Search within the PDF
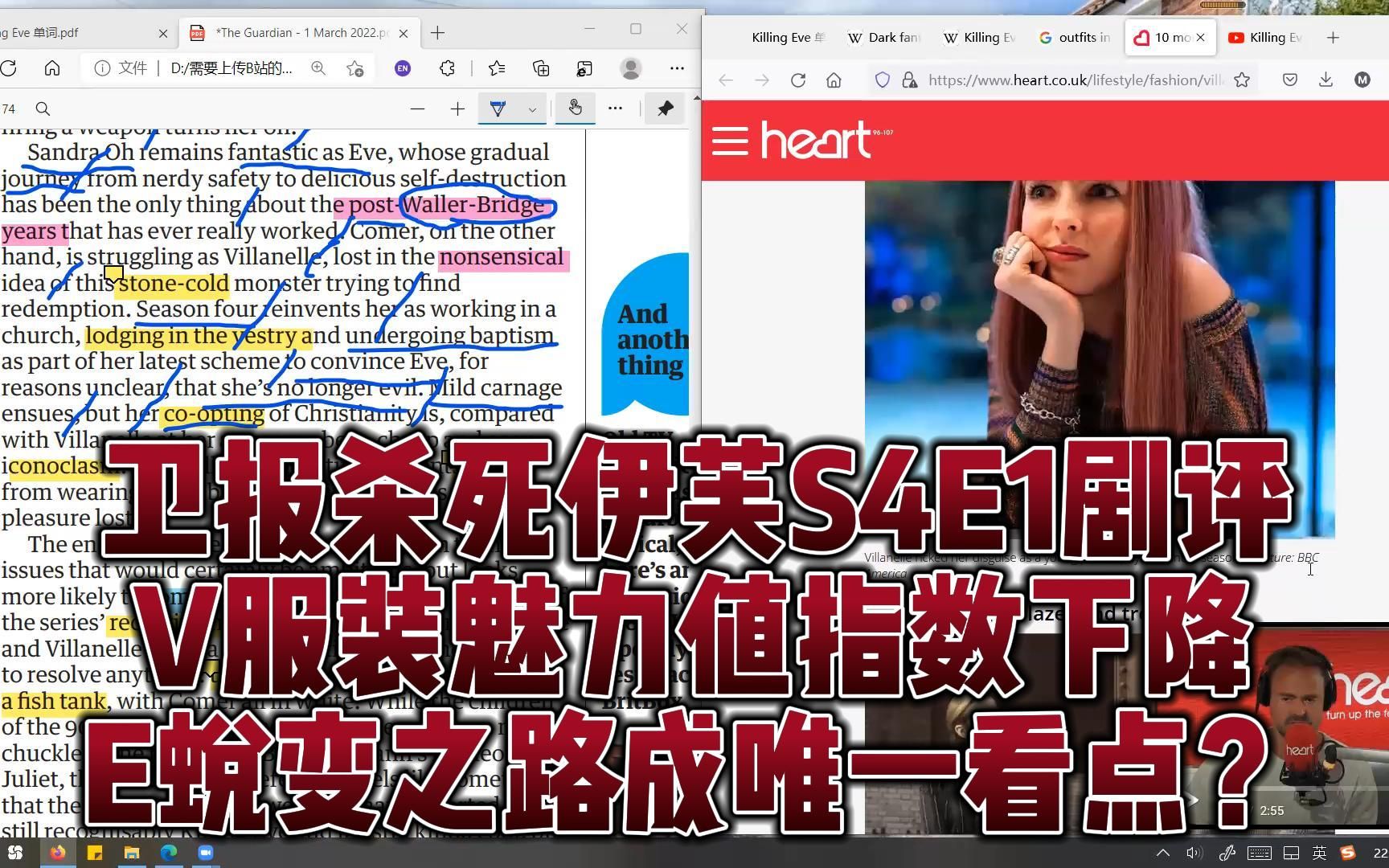The width and height of the screenshot is (1389, 868). click(x=43, y=108)
